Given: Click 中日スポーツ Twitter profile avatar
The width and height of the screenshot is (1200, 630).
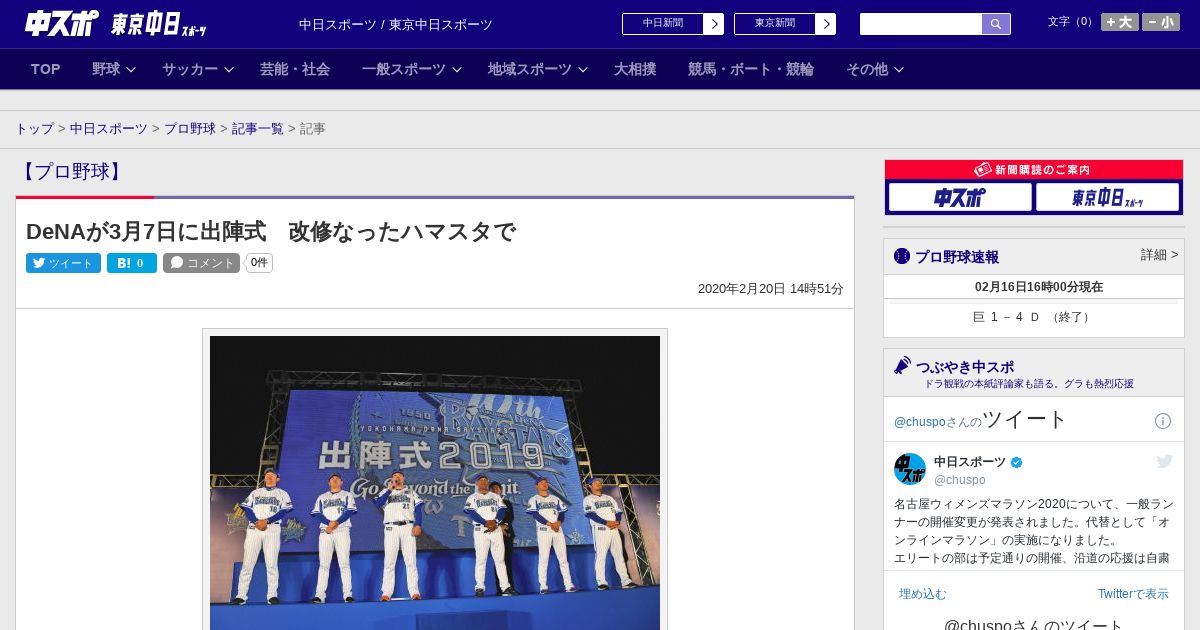Looking at the screenshot, I should pos(910,469).
